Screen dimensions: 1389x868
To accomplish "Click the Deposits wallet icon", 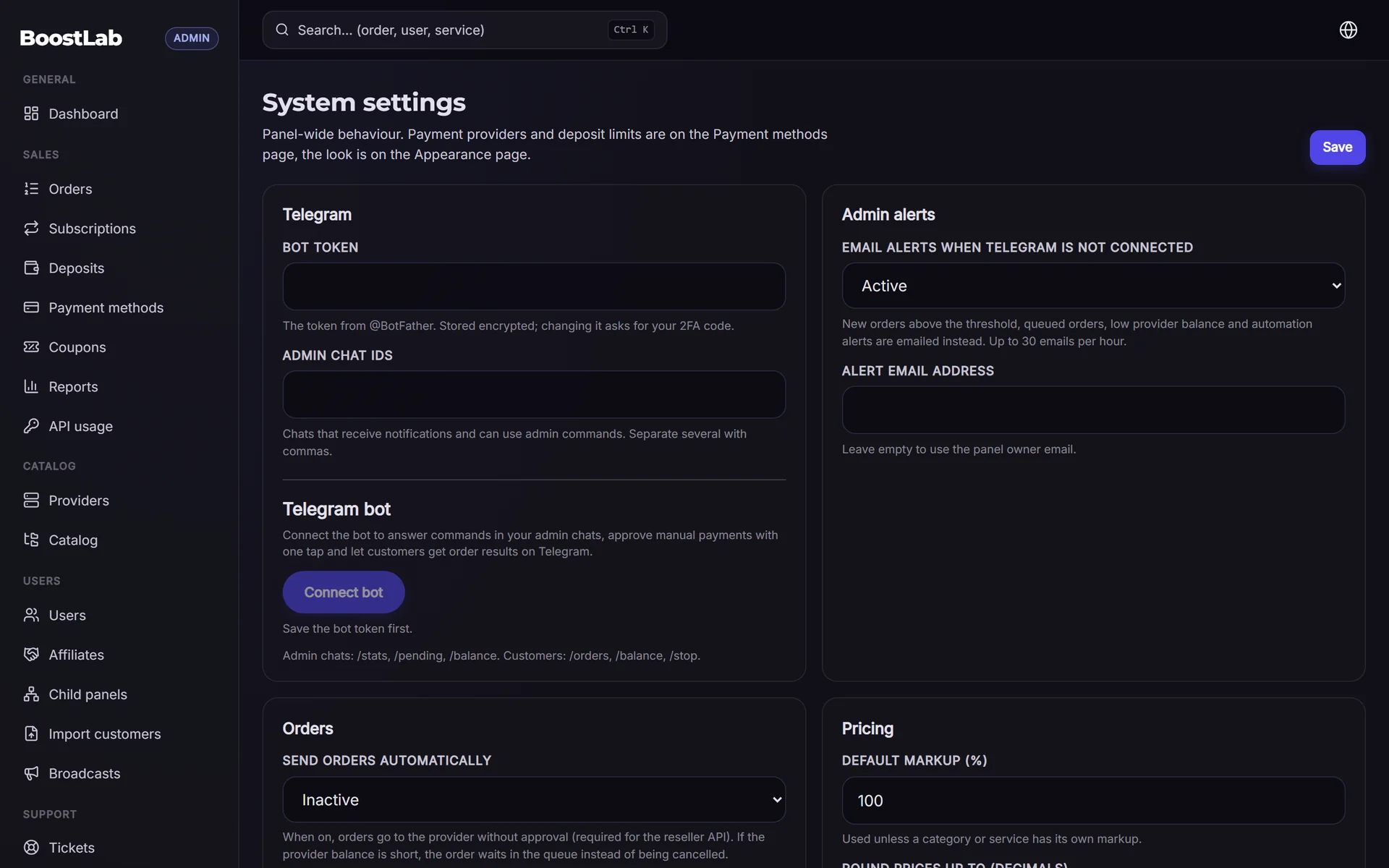I will coord(31,268).
